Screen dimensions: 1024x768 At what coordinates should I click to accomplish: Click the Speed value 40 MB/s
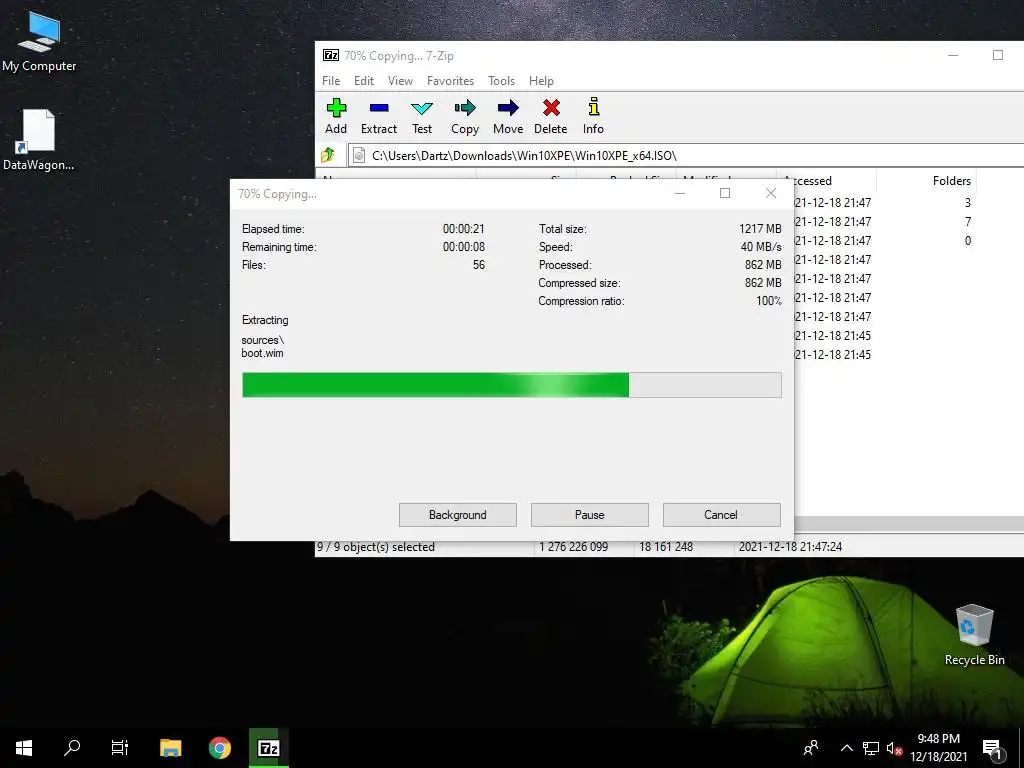[761, 247]
